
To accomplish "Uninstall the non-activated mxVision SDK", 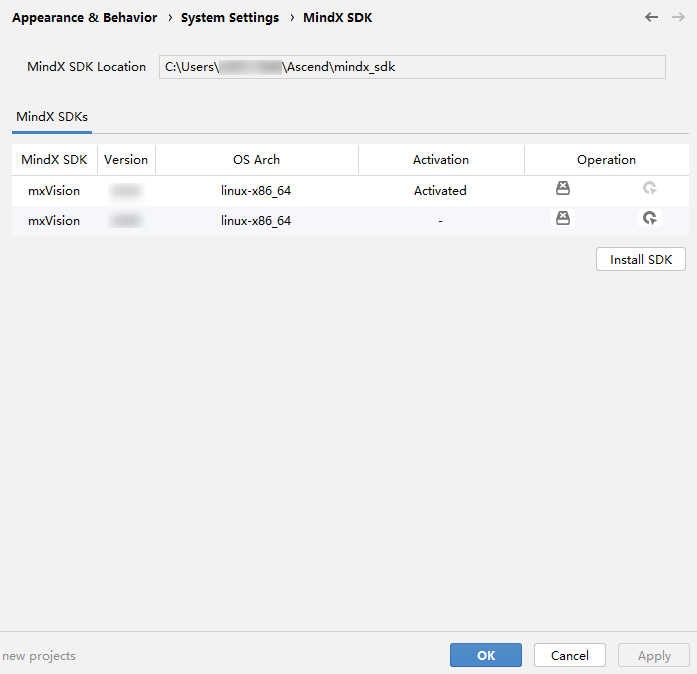I will click(x=563, y=218).
